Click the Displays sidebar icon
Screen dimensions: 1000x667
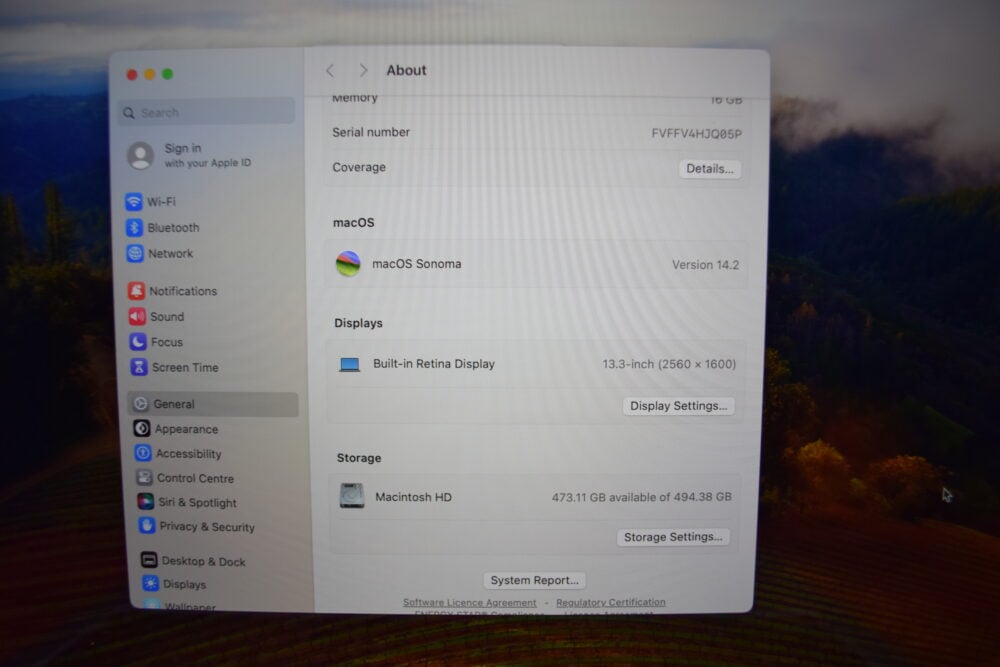pos(151,583)
